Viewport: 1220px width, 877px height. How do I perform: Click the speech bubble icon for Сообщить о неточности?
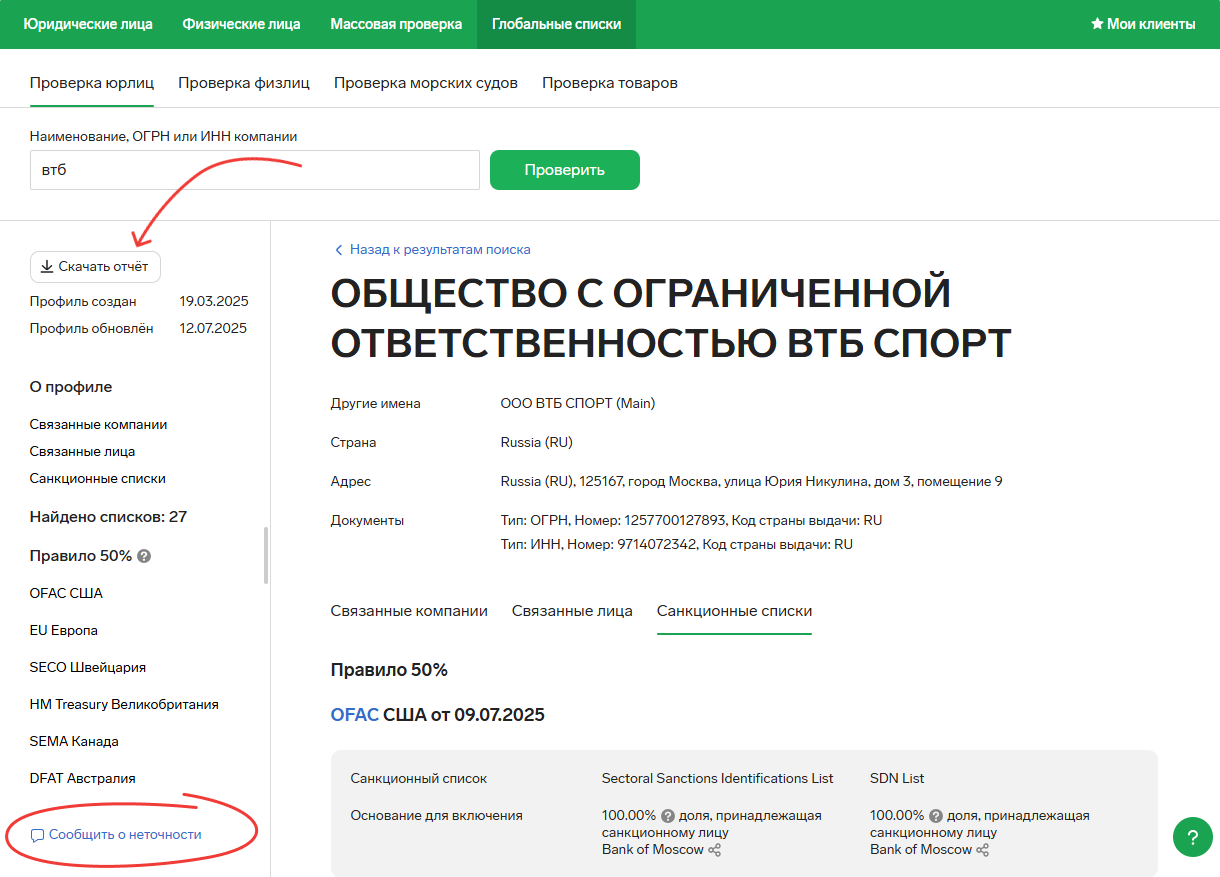[x=37, y=835]
